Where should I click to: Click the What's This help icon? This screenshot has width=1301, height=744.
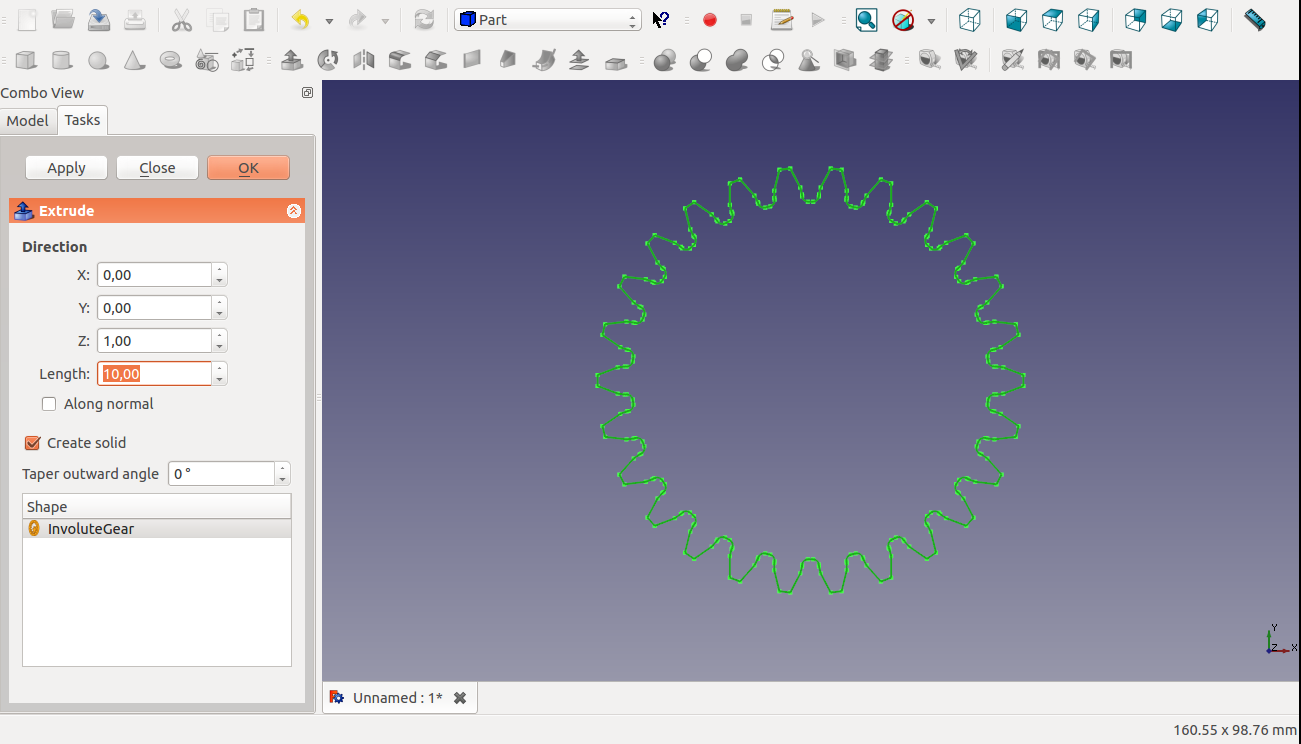661,20
